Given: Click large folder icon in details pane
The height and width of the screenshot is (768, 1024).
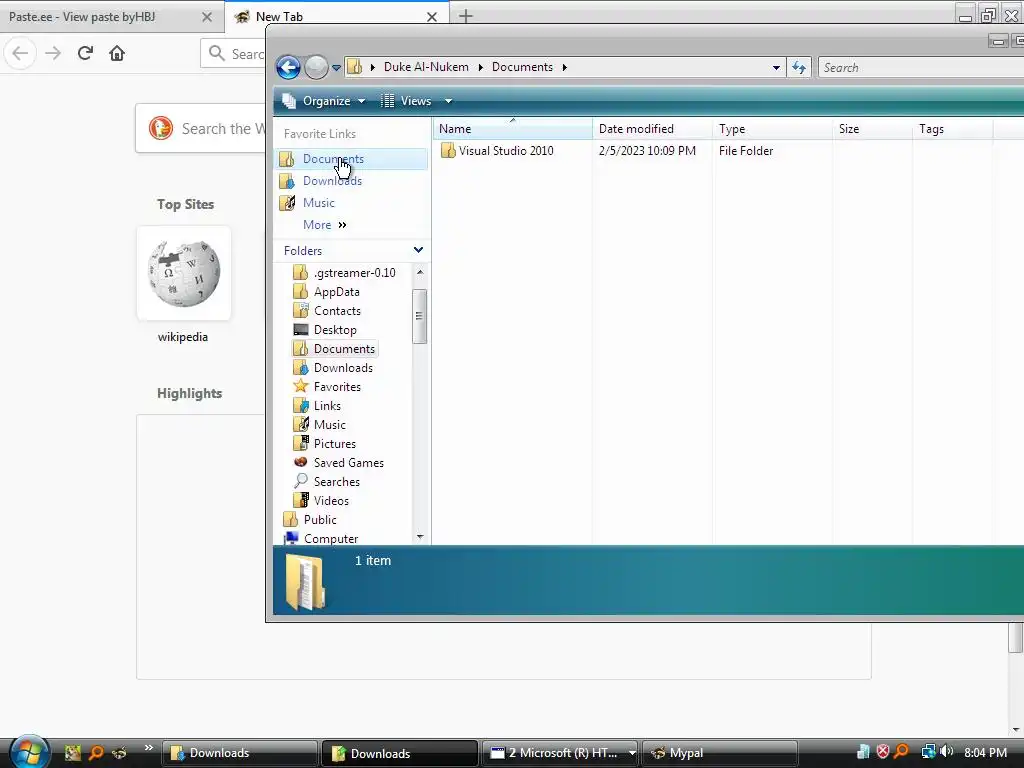Looking at the screenshot, I should [x=305, y=582].
